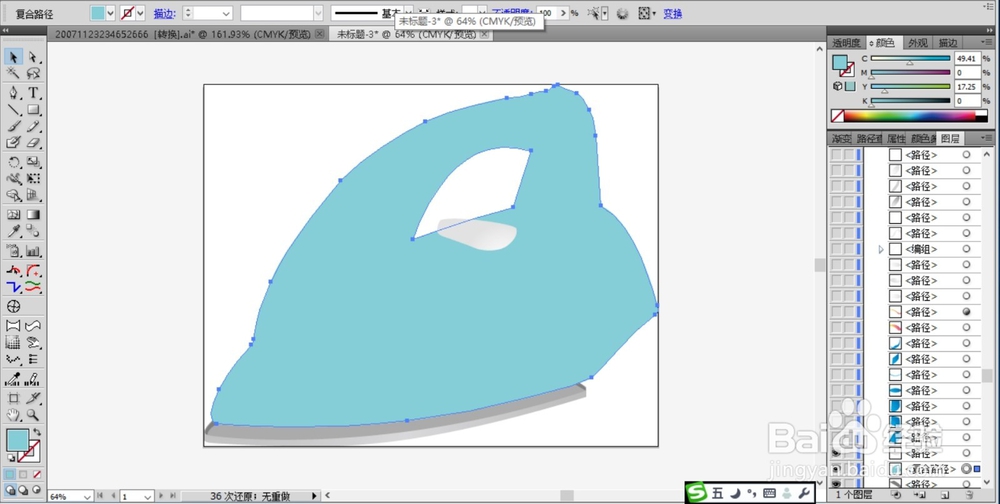Open stroke color dropdown in control bar

tap(140, 13)
